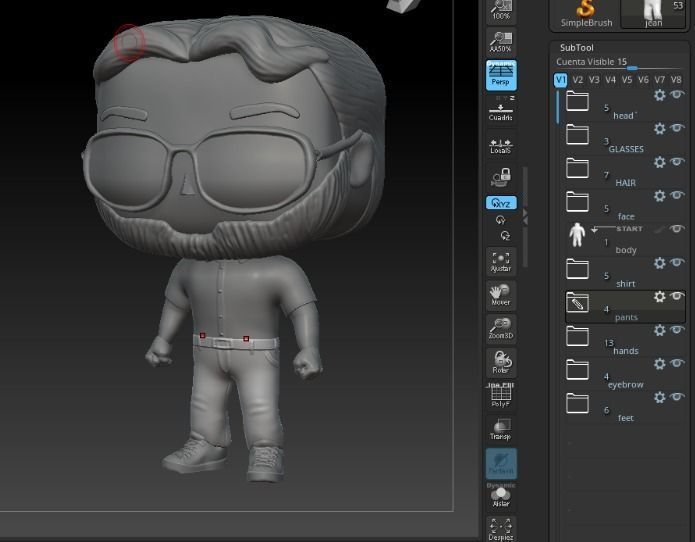Click the 100% actual size view button
The height and width of the screenshot is (542, 695).
tap(501, 10)
